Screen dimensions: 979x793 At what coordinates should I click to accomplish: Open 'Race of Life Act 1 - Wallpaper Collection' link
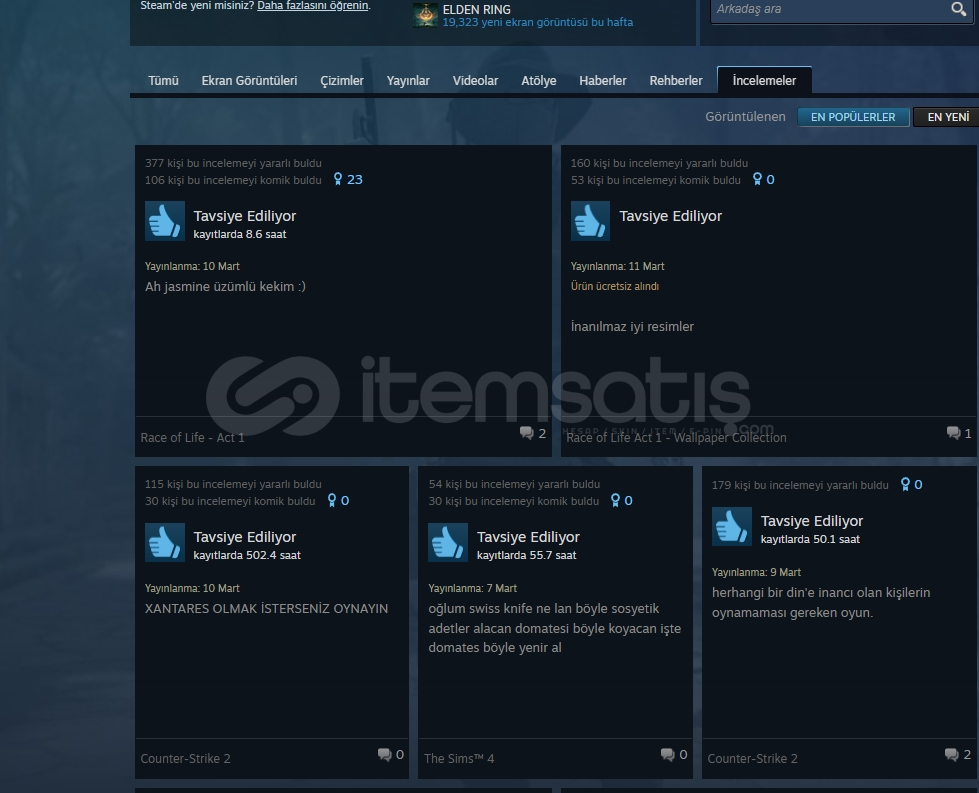(676, 438)
